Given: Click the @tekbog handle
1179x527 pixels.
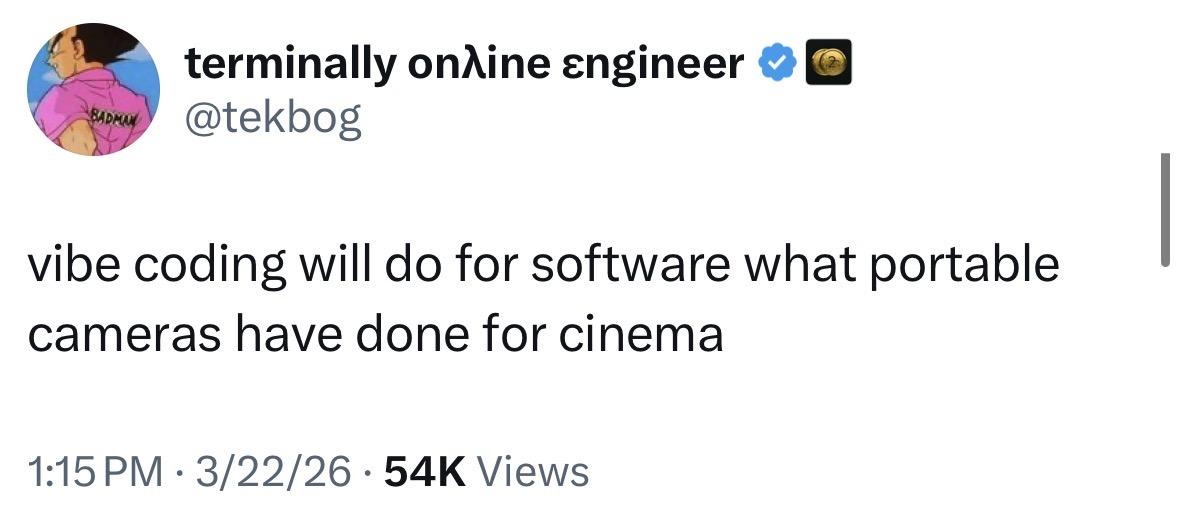Looking at the screenshot, I should tap(272, 120).
